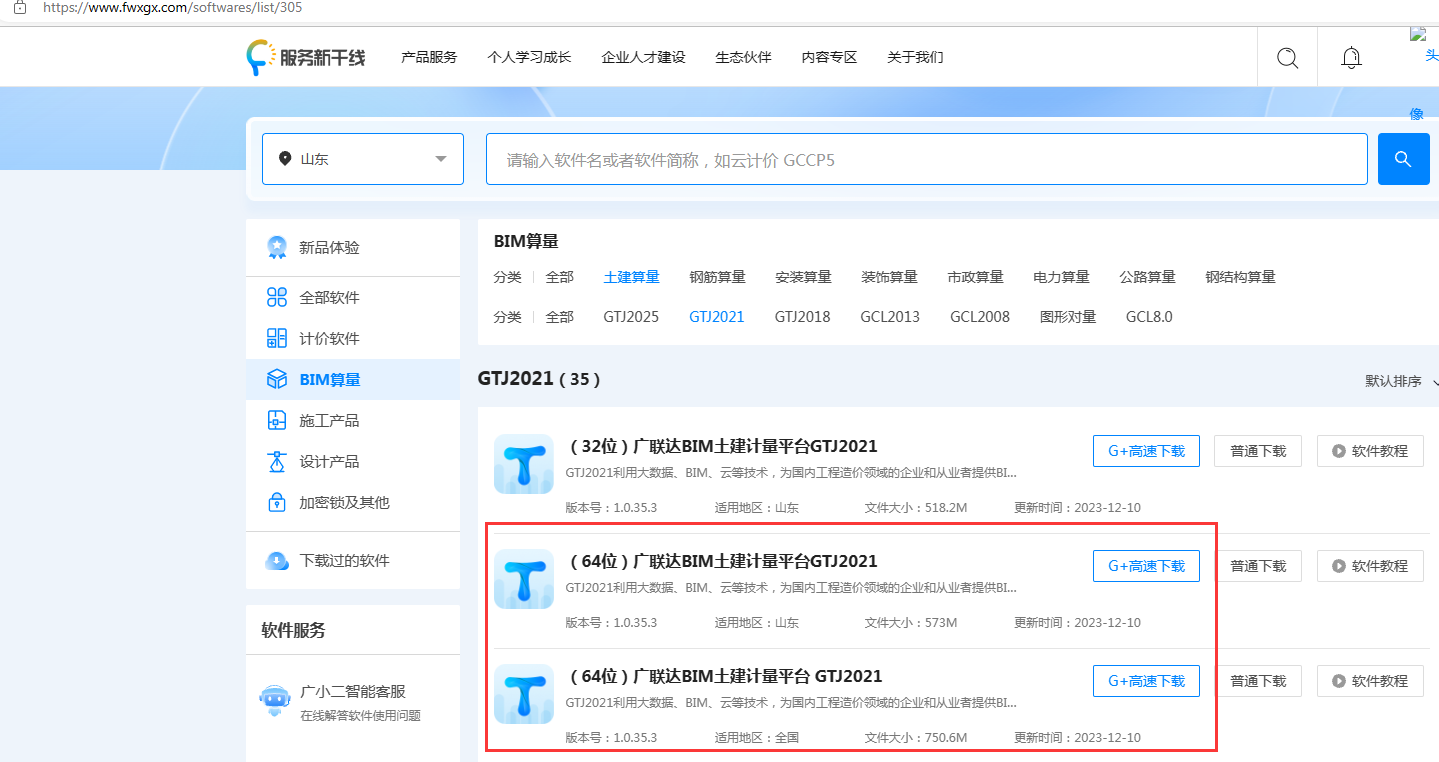Filter by 装饰算量 category
The image size is (1439, 762).
[889, 277]
